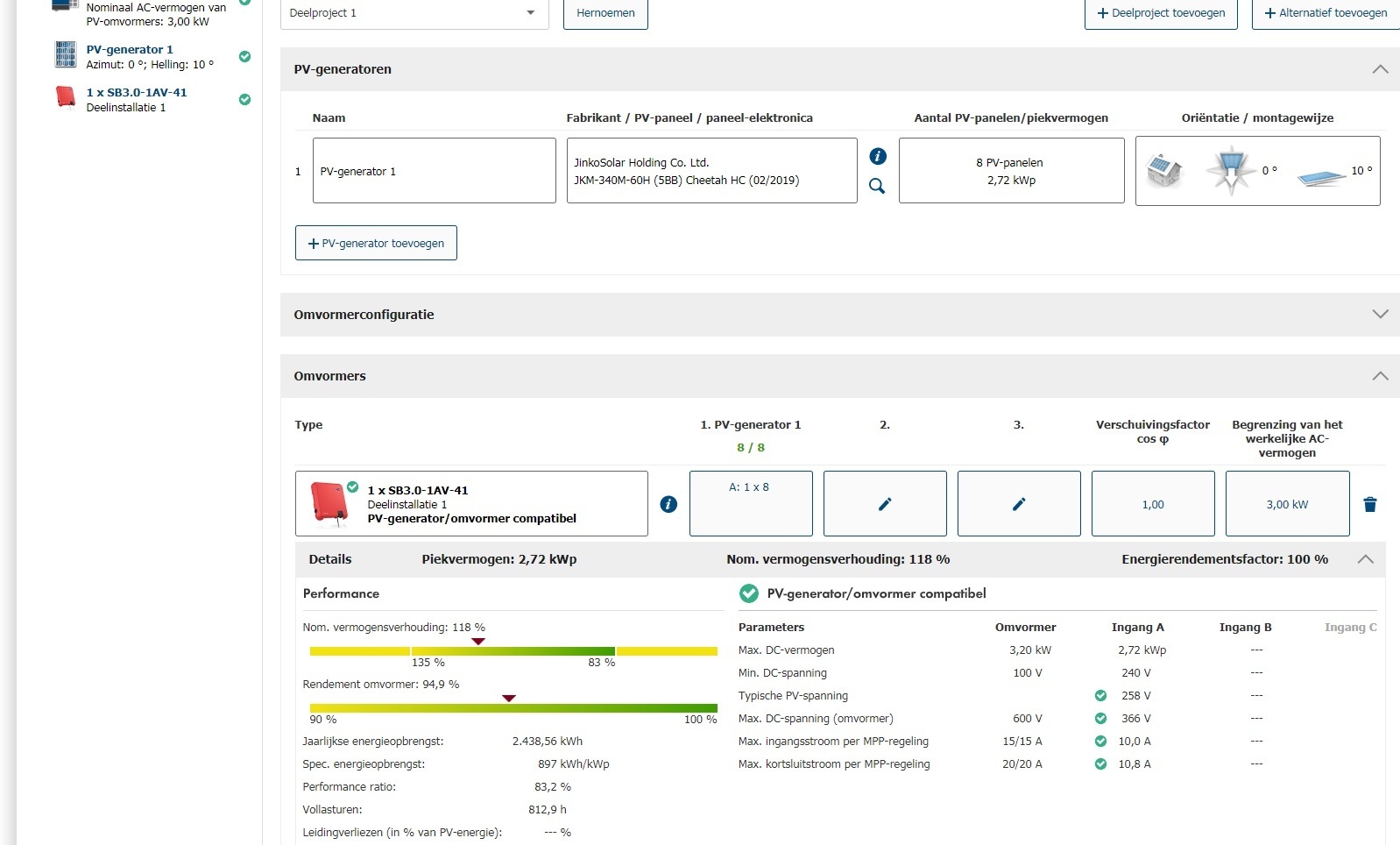
Task: Collapse the PV-generatoren section
Action: point(1380,69)
